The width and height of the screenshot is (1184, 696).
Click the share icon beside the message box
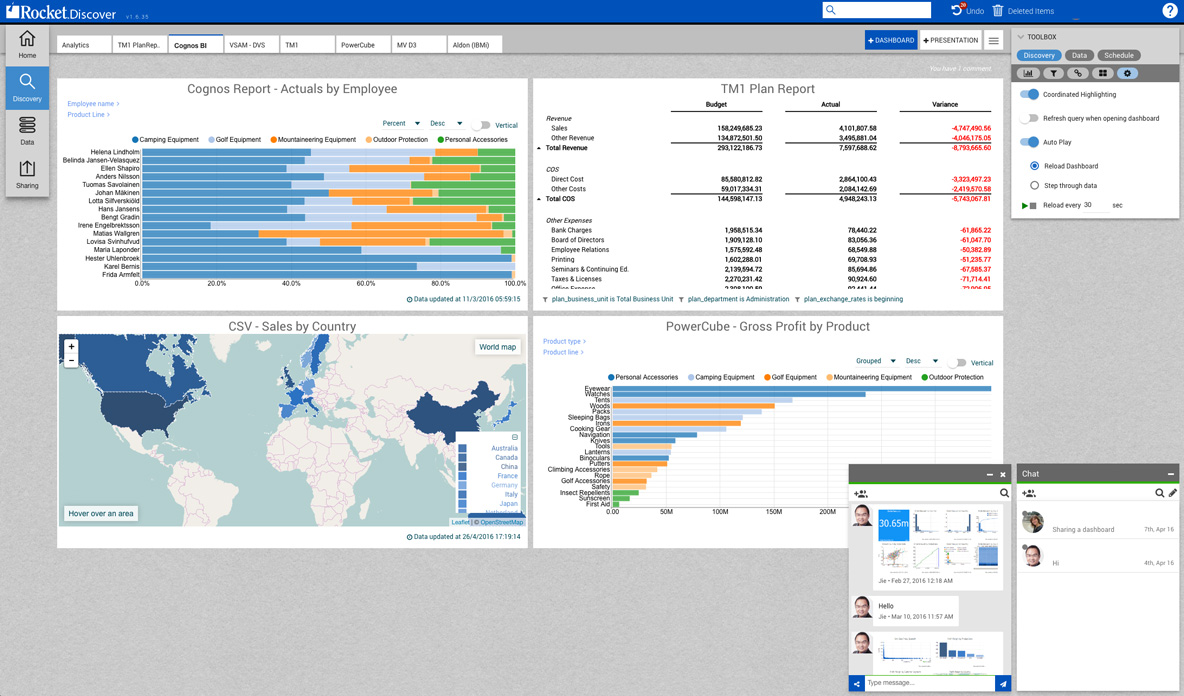(x=856, y=684)
